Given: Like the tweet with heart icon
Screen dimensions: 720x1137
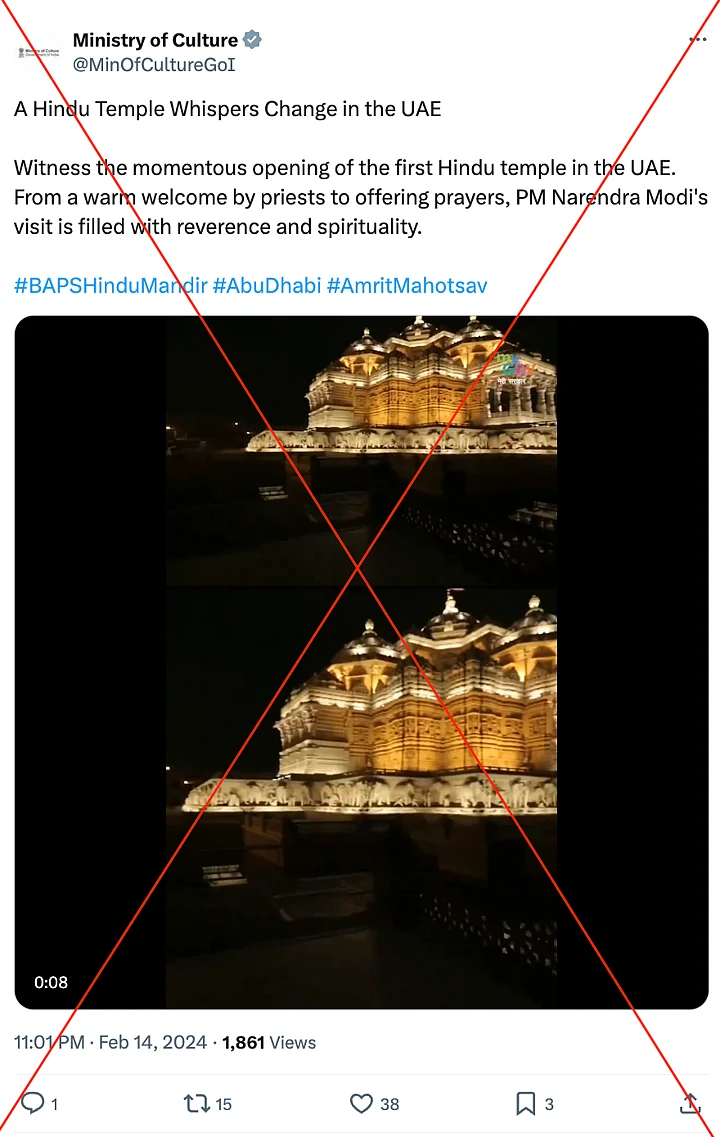Looking at the screenshot, I should coord(361,1104).
